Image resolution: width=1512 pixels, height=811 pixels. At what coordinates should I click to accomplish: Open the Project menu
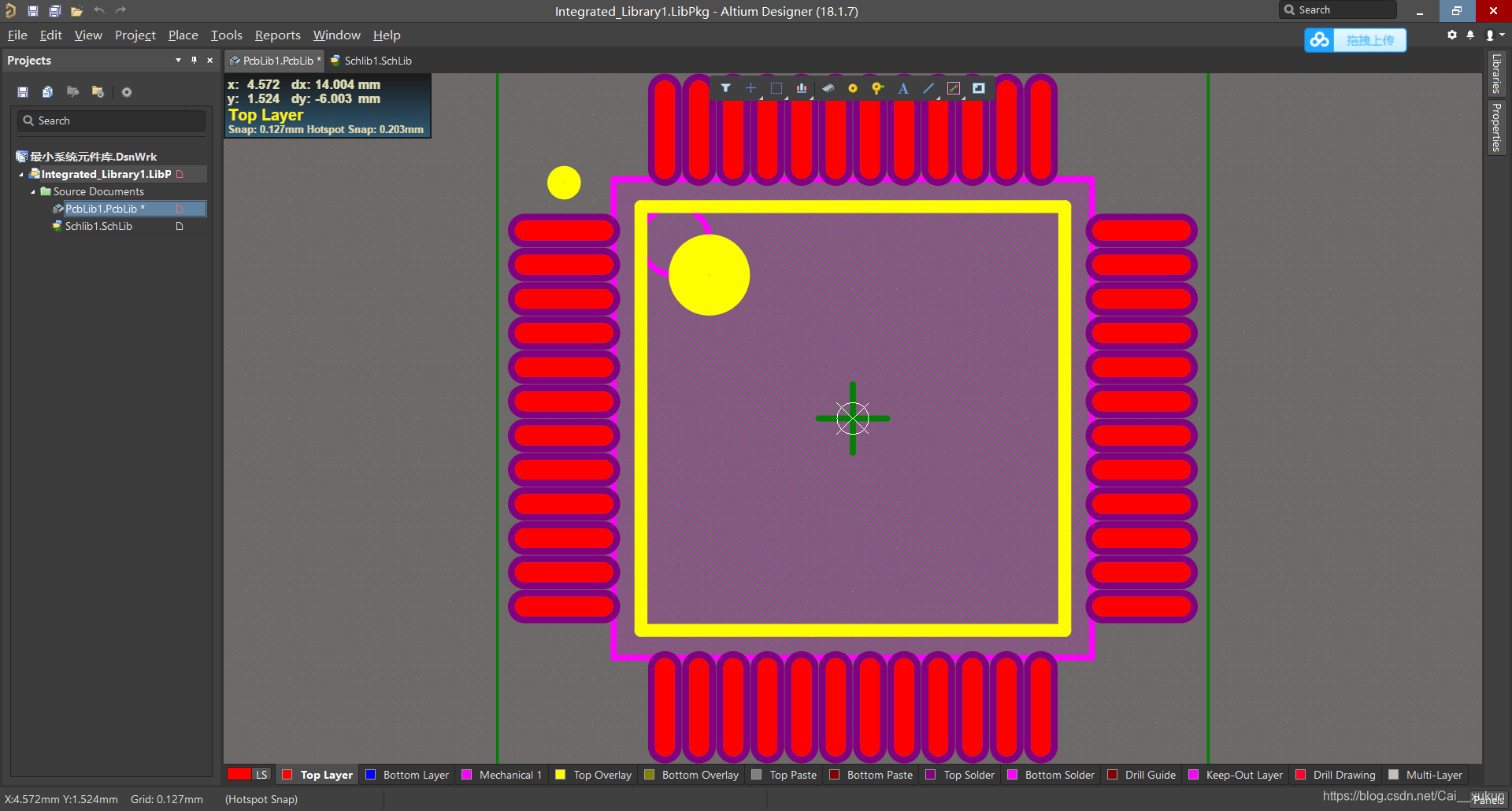(135, 35)
